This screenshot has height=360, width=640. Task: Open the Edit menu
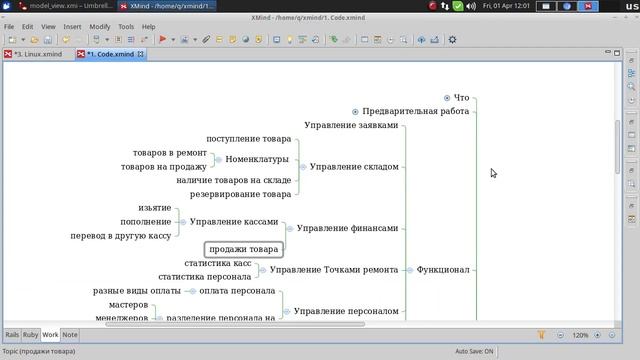27,27
